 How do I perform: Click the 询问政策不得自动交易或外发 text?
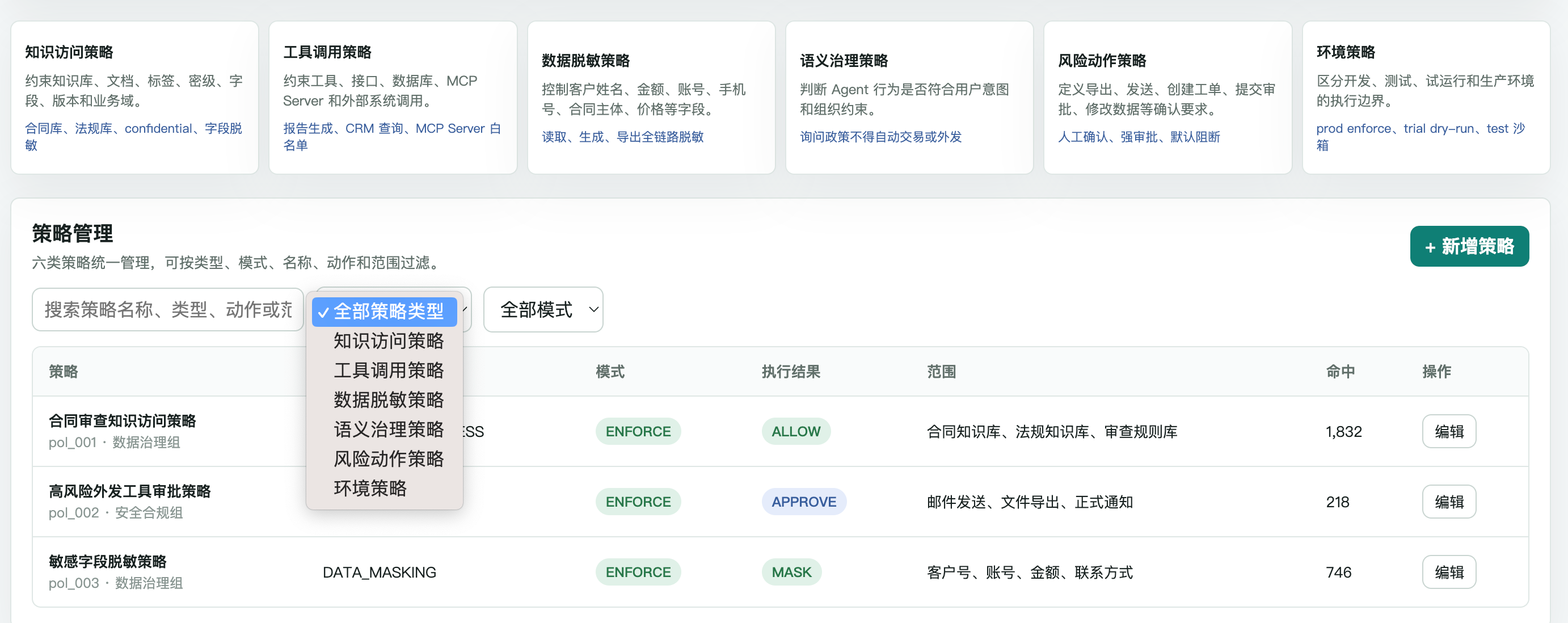click(x=881, y=136)
